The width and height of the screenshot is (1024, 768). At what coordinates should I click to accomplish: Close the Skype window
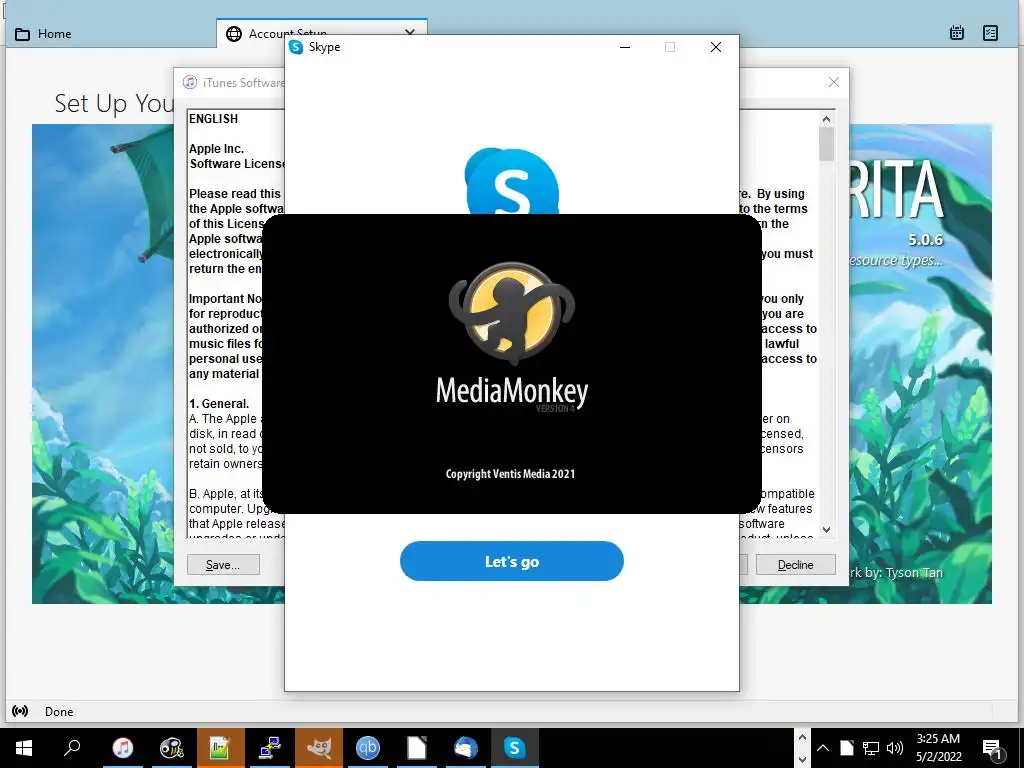[x=716, y=47]
